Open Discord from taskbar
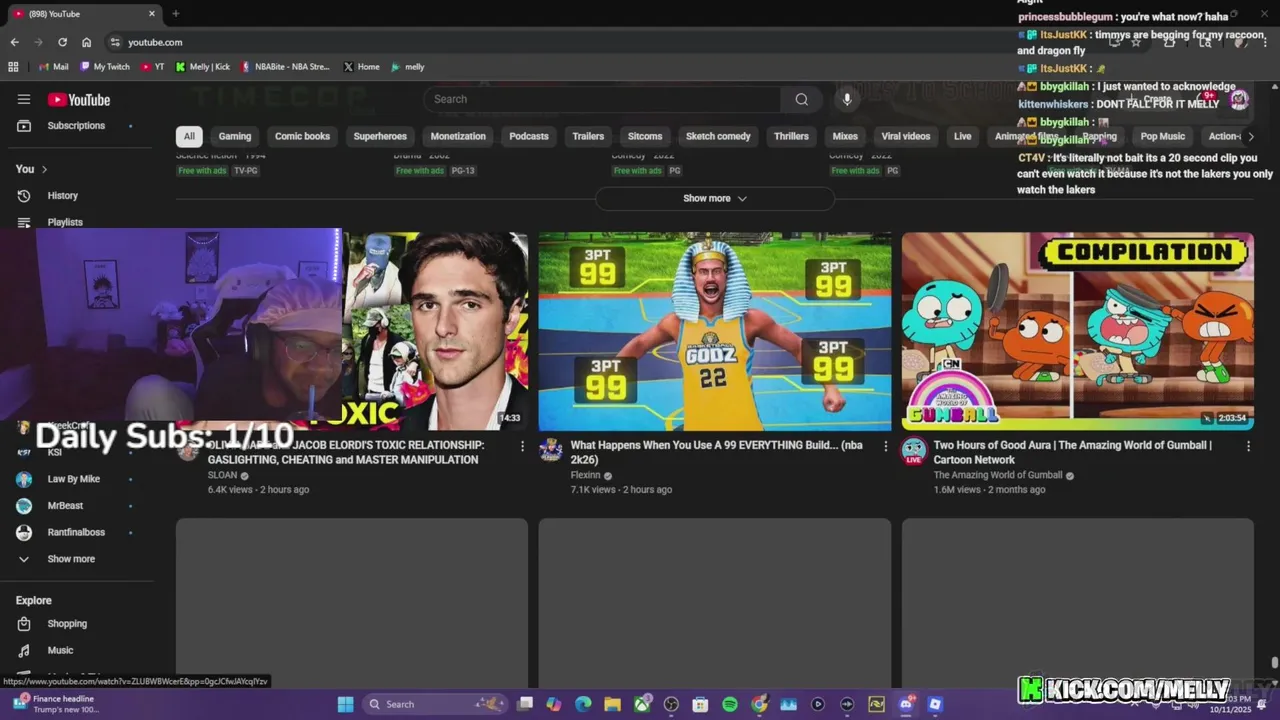The width and height of the screenshot is (1280, 720). [906, 704]
